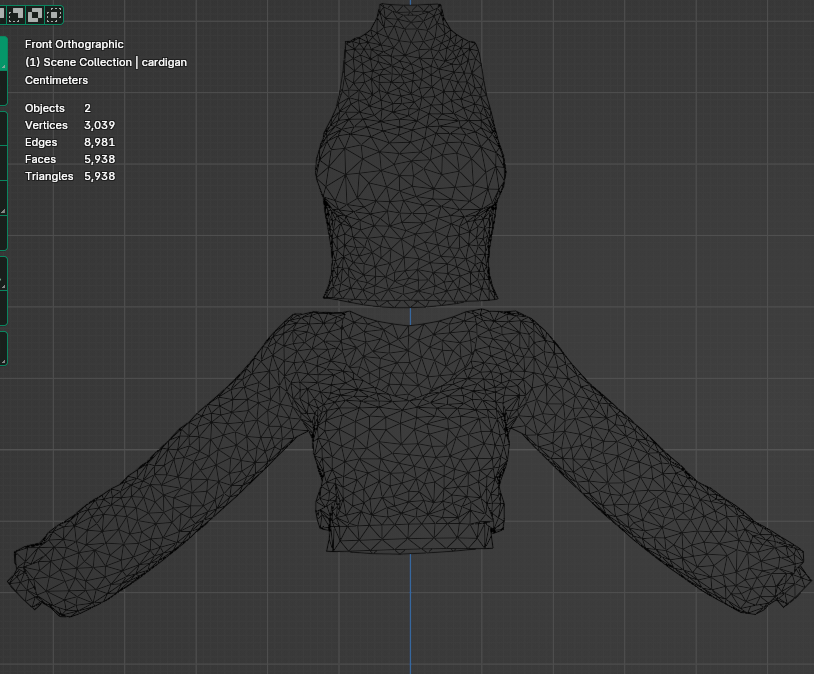The width and height of the screenshot is (814, 674).
Task: Click the Vertices count '3,039'
Action: click(x=99, y=125)
